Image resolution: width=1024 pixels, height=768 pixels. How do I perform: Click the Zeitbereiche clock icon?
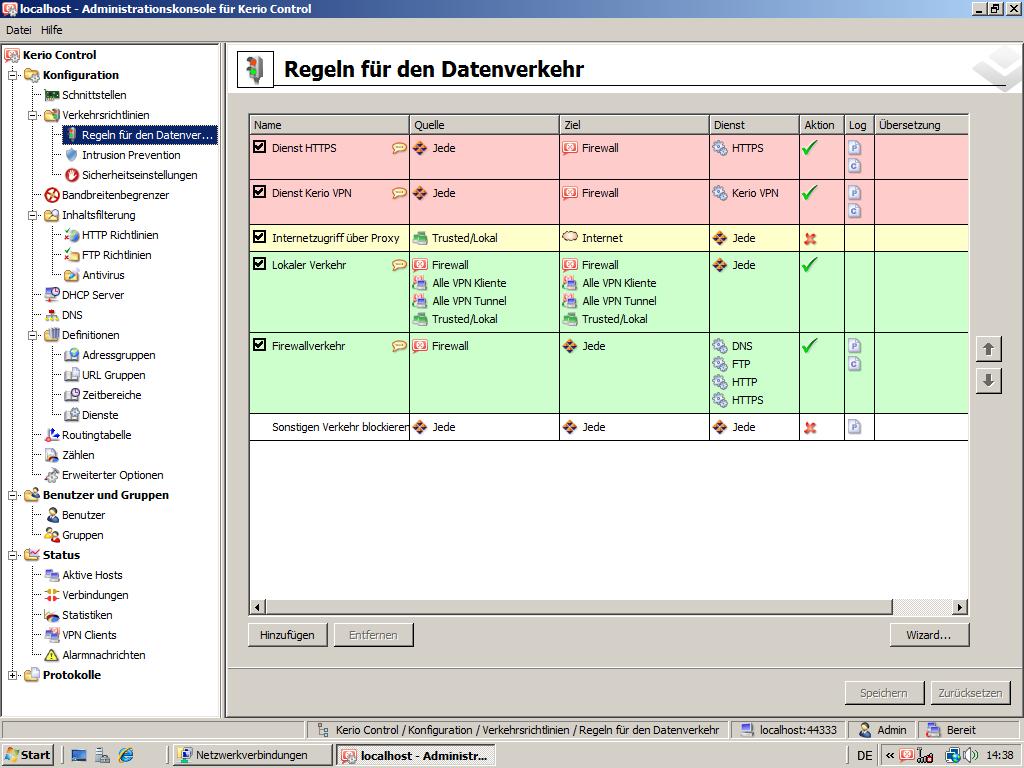(72, 395)
